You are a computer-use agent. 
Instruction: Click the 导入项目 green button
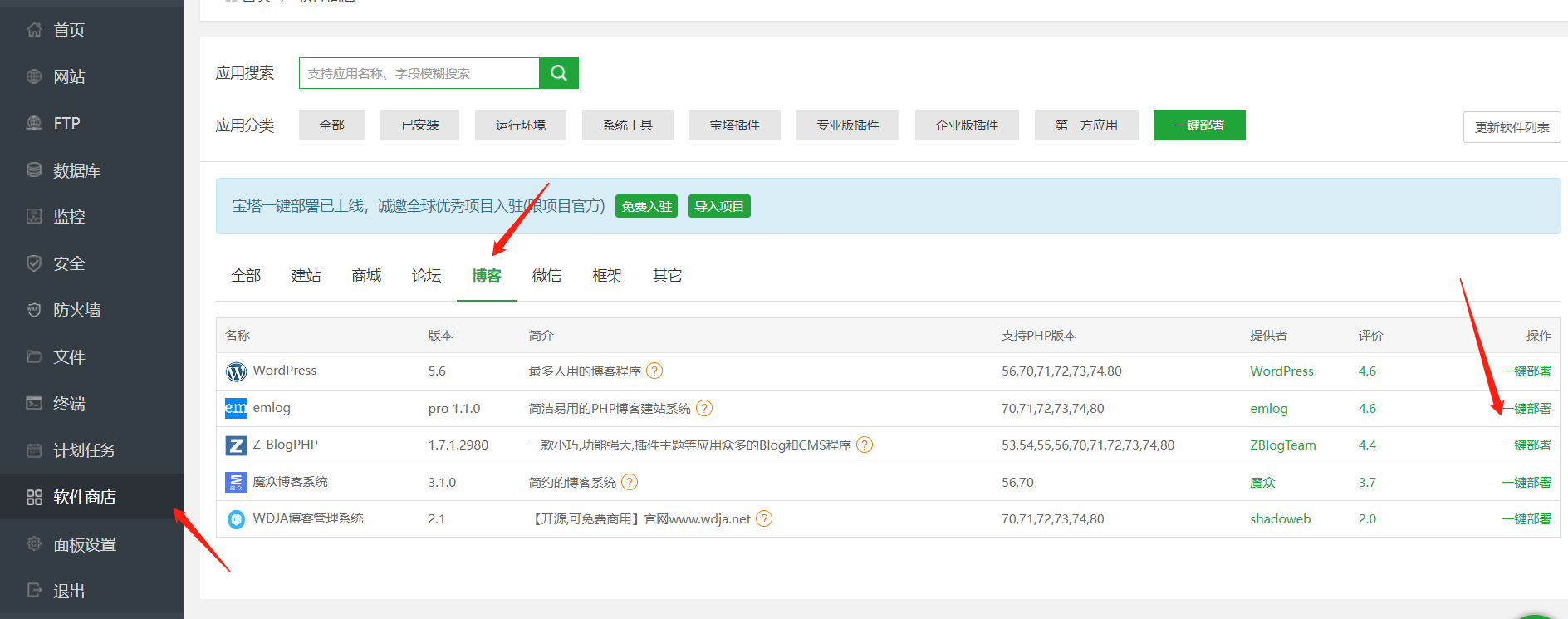719,206
